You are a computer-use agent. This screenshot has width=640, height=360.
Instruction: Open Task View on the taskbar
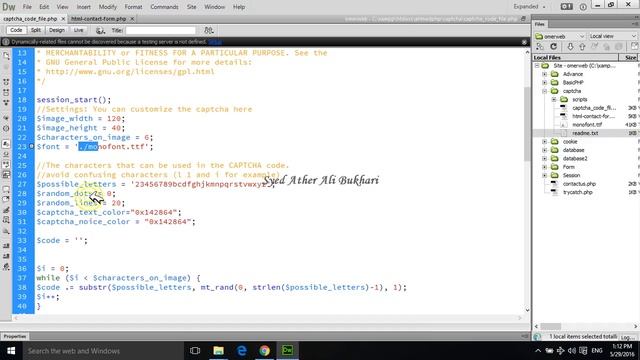click(195, 351)
